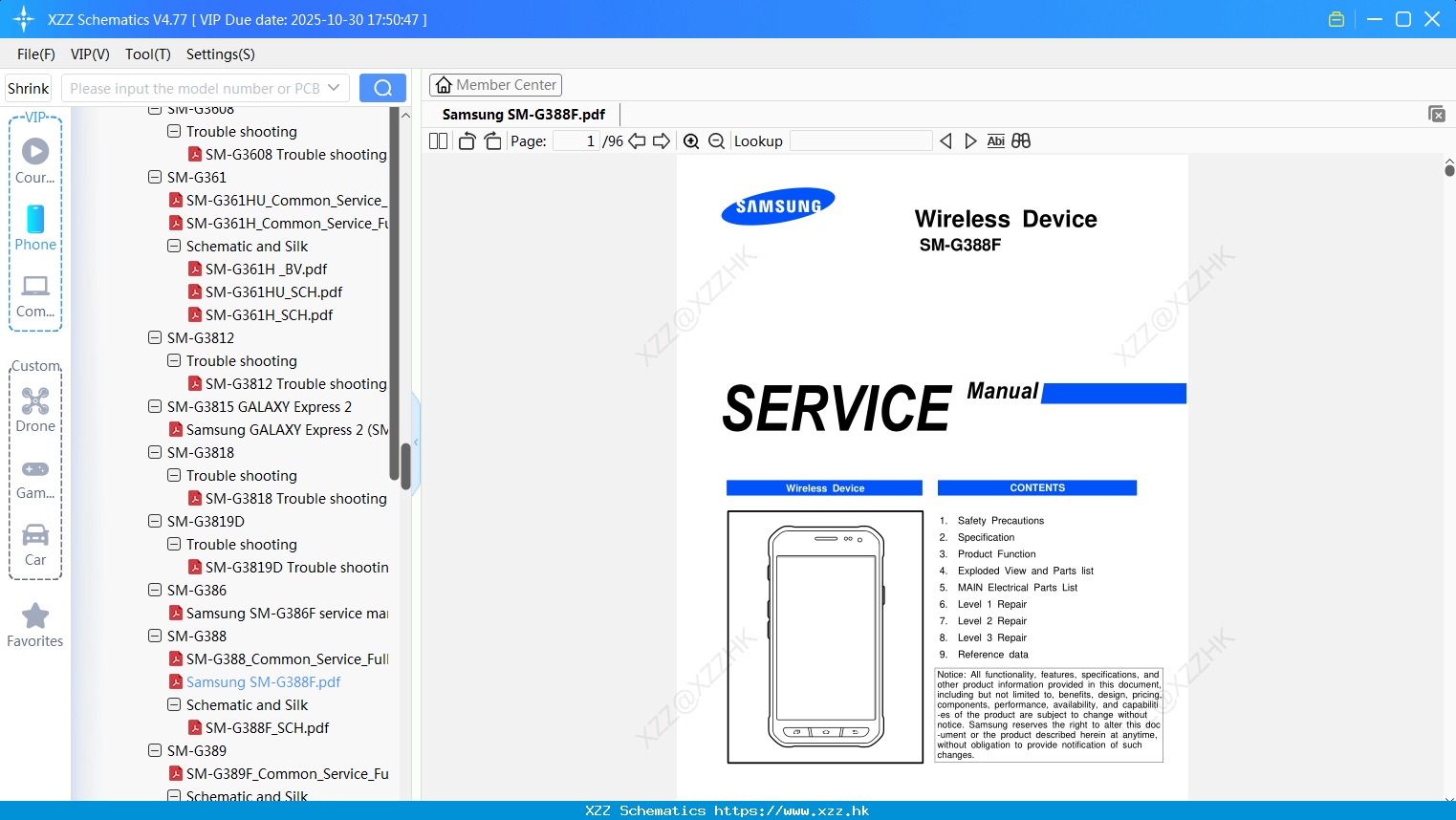
Task: Open Favorites star icon
Action: click(x=35, y=625)
